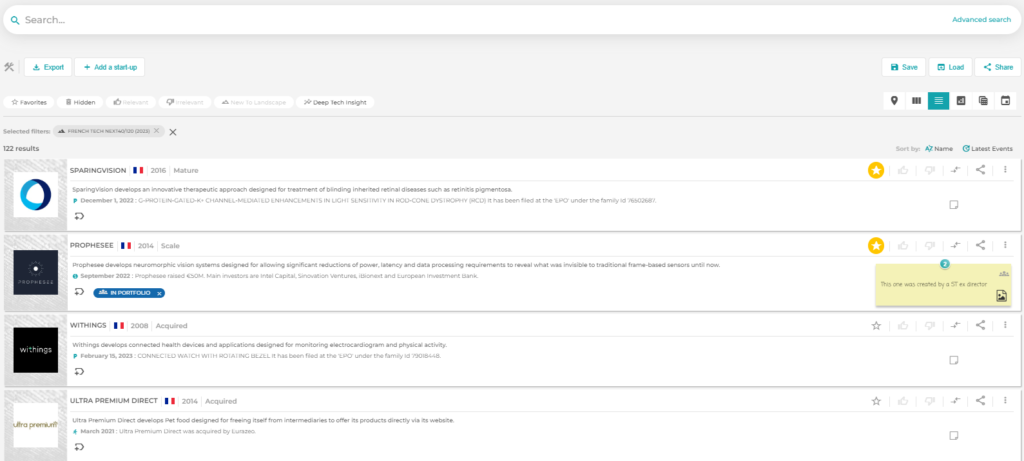Image resolution: width=1024 pixels, height=461 pixels.
Task: Remove French Tech Next40/120 filter chip
Action: (x=156, y=131)
